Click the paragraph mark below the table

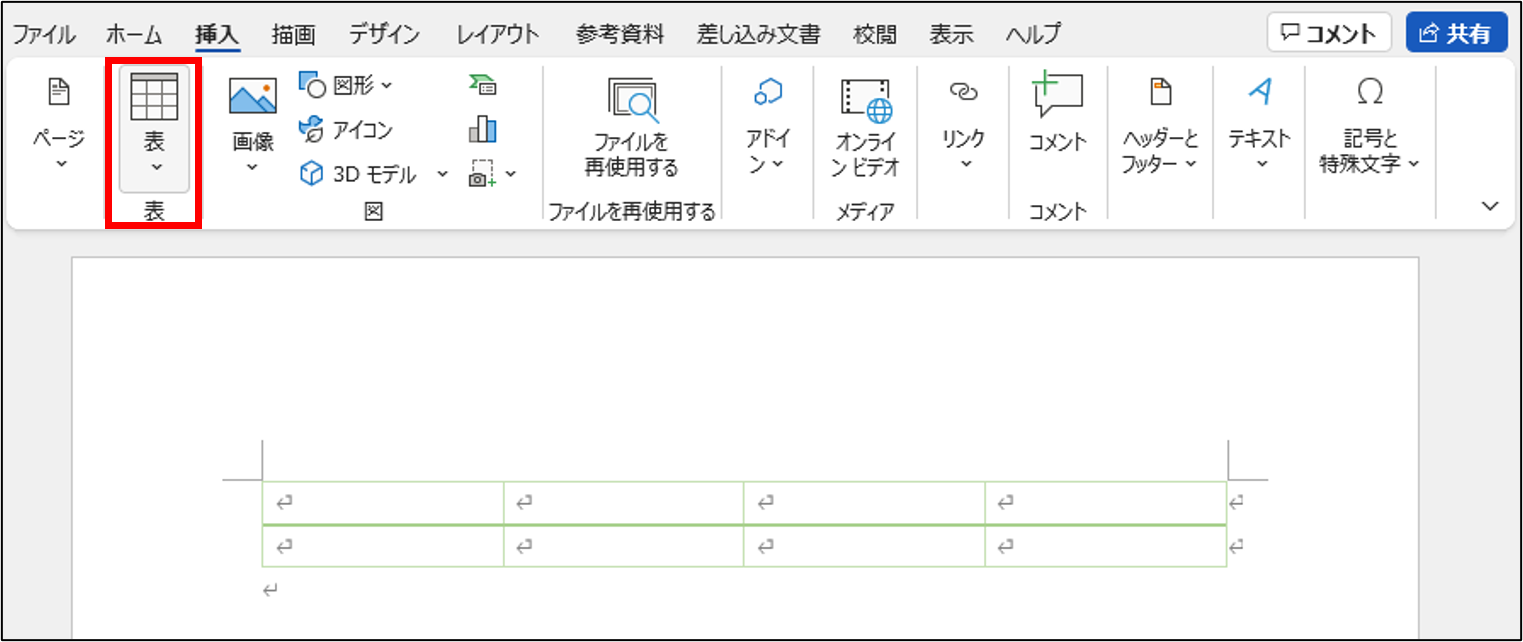click(269, 591)
